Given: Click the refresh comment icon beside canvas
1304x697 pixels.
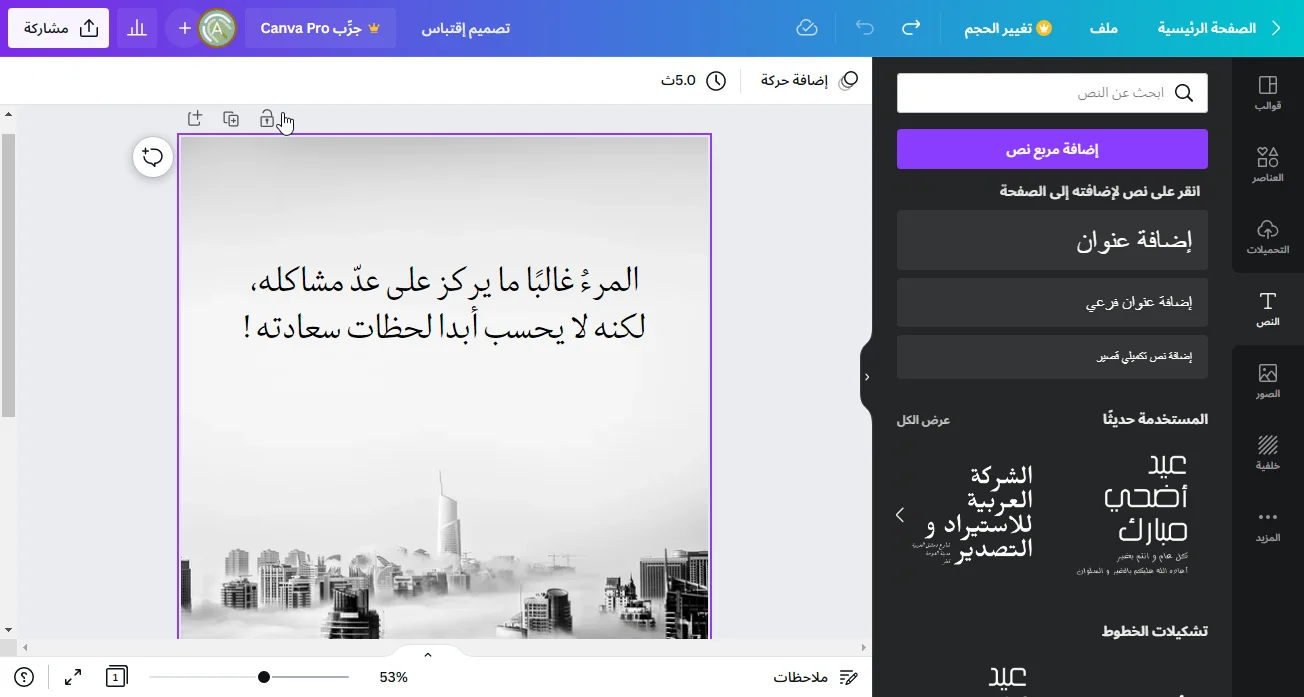Looking at the screenshot, I should [x=153, y=157].
